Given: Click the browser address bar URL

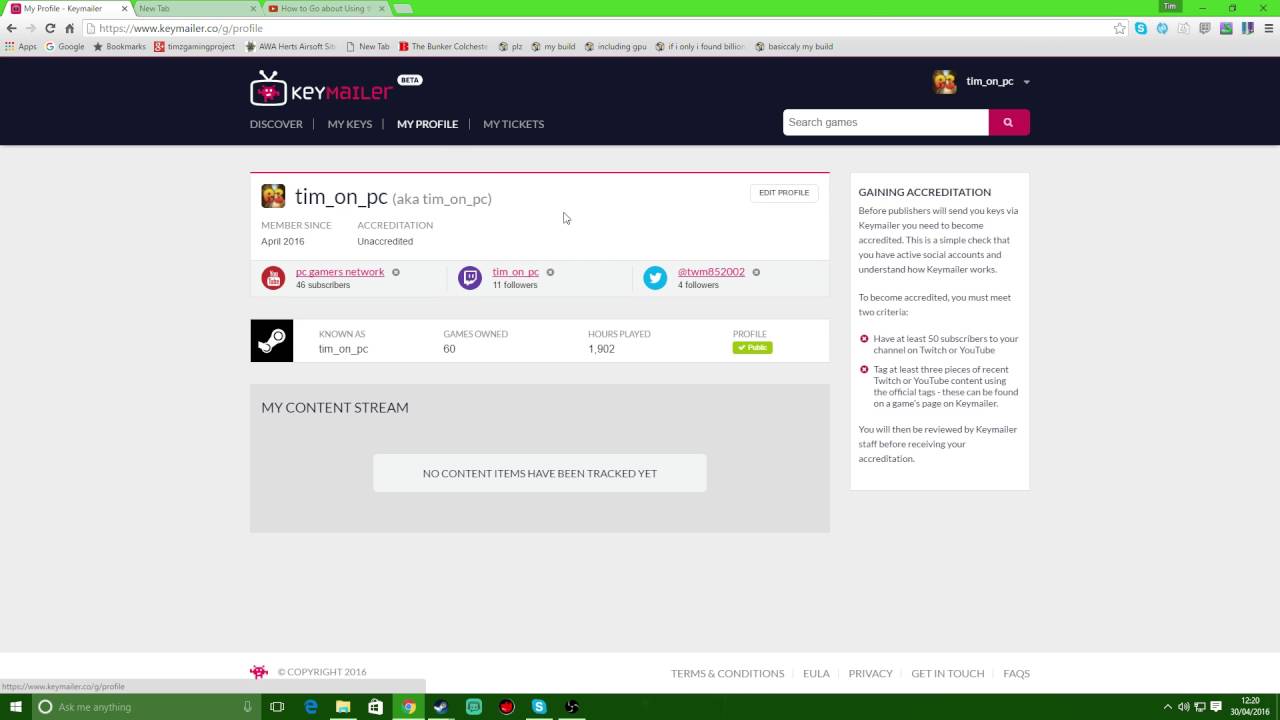Looking at the screenshot, I should pyautogui.click(x=181, y=28).
